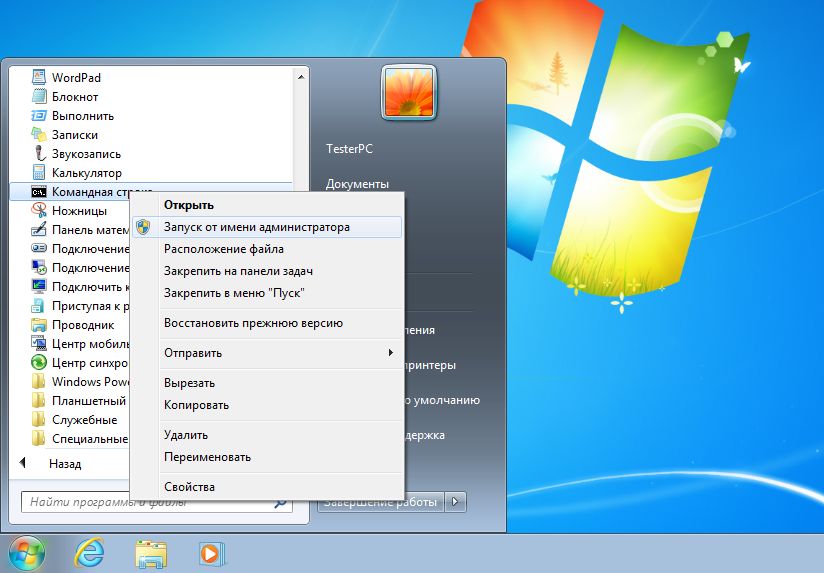Viewport: 824px width, 573px height.
Task: Click the Windows Start orb
Action: point(27,554)
